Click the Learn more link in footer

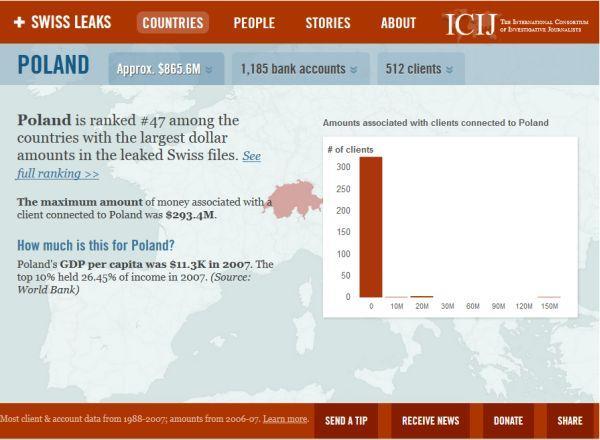click(285, 419)
